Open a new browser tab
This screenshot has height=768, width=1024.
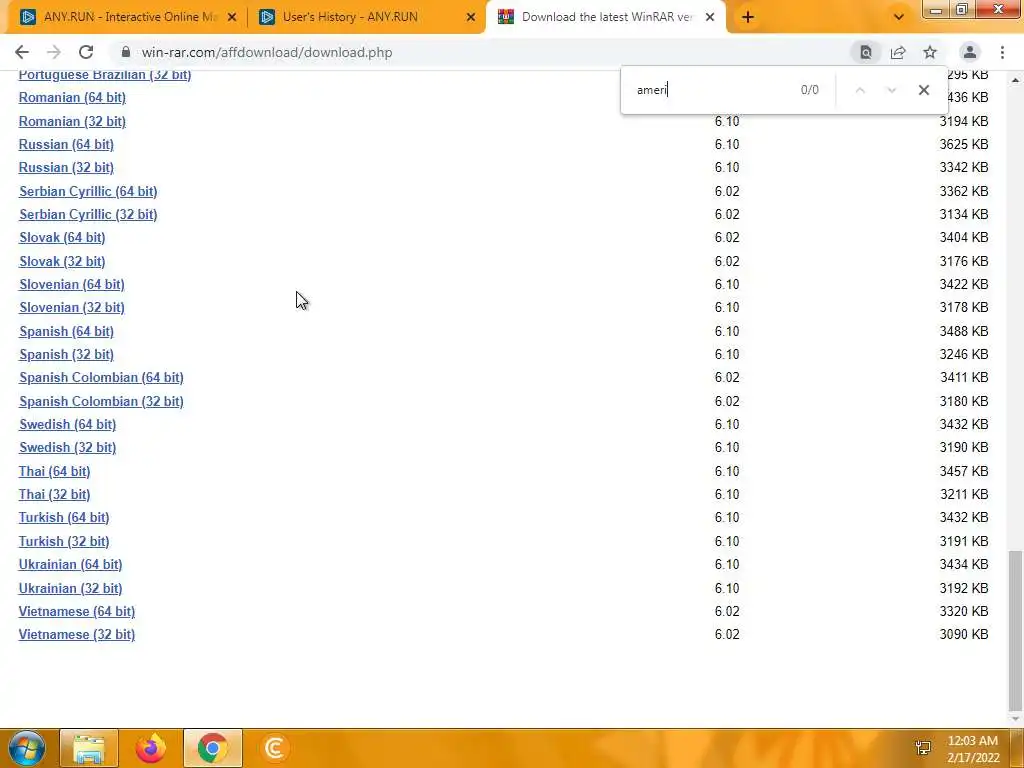click(748, 17)
